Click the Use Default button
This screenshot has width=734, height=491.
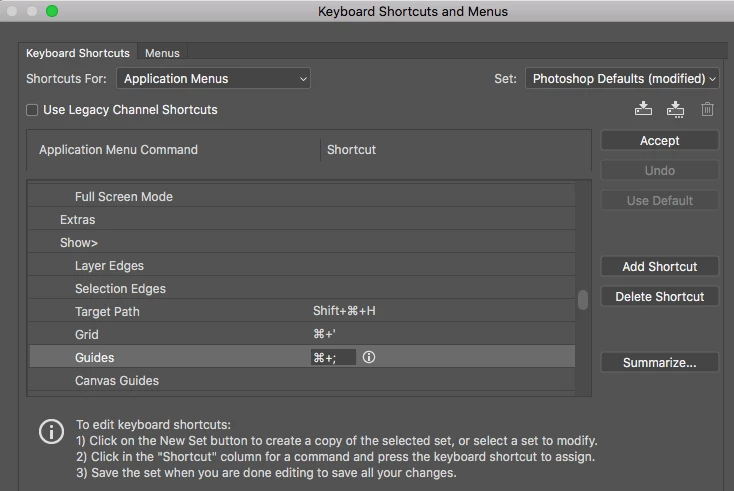click(660, 200)
